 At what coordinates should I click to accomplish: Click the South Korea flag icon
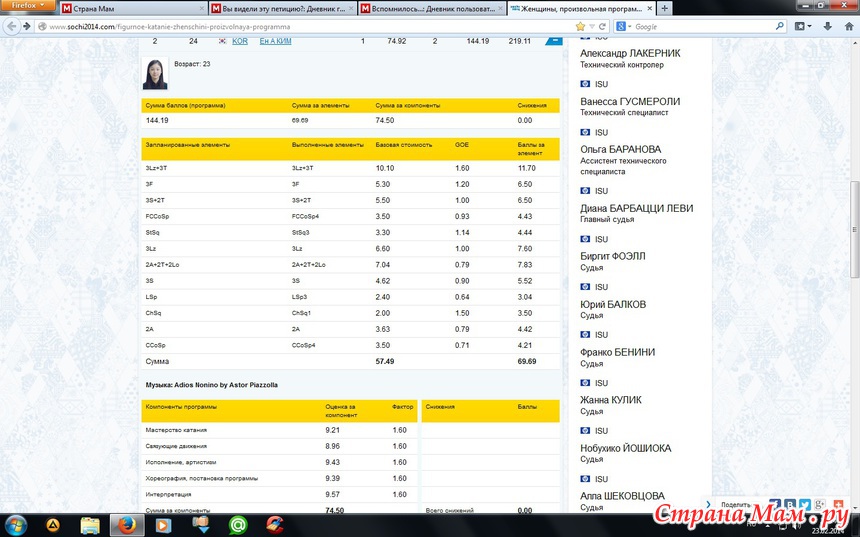point(222,41)
